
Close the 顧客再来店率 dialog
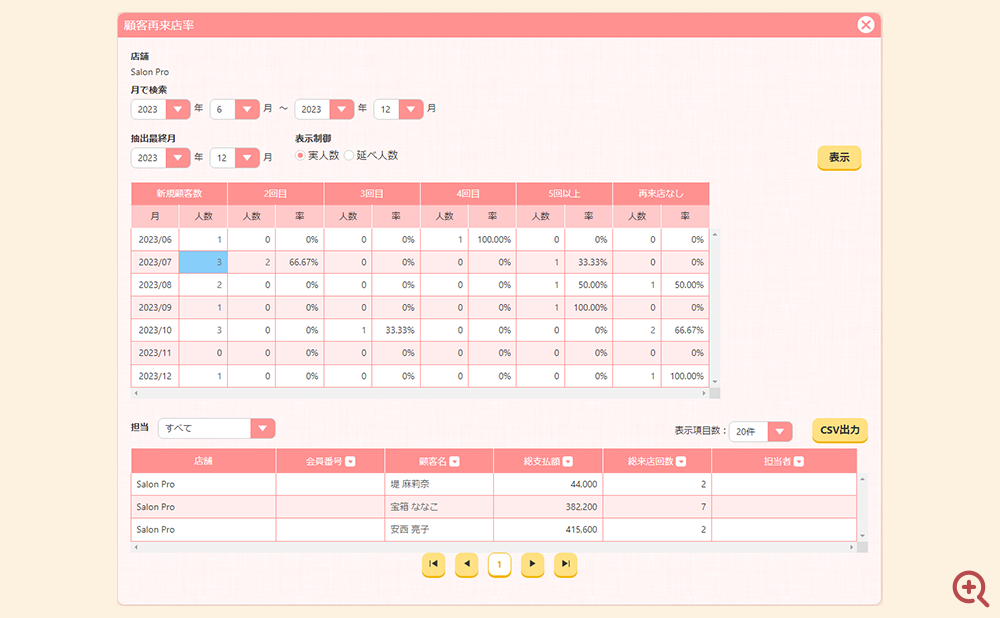point(865,25)
